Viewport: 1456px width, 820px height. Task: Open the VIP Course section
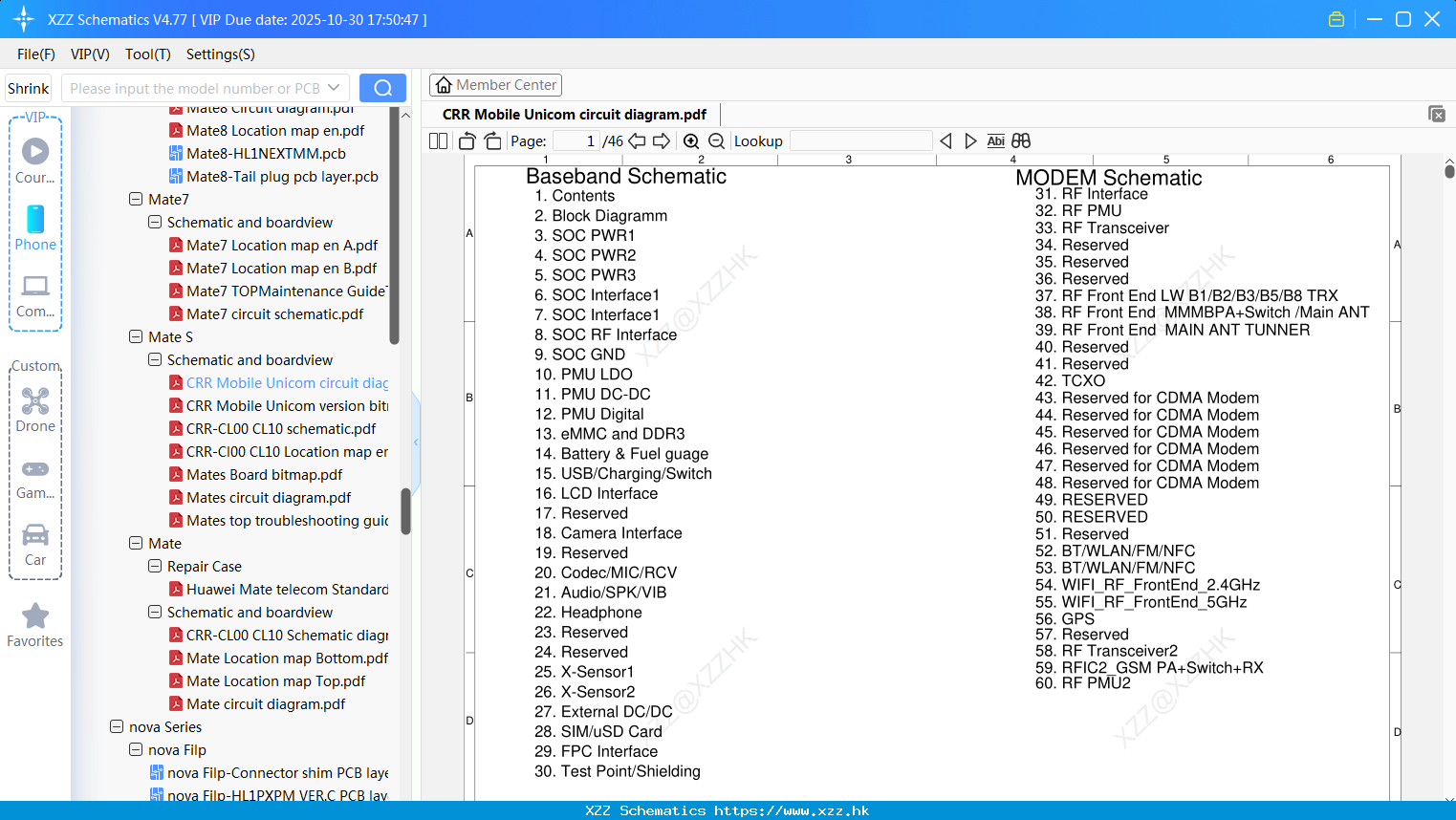click(35, 161)
